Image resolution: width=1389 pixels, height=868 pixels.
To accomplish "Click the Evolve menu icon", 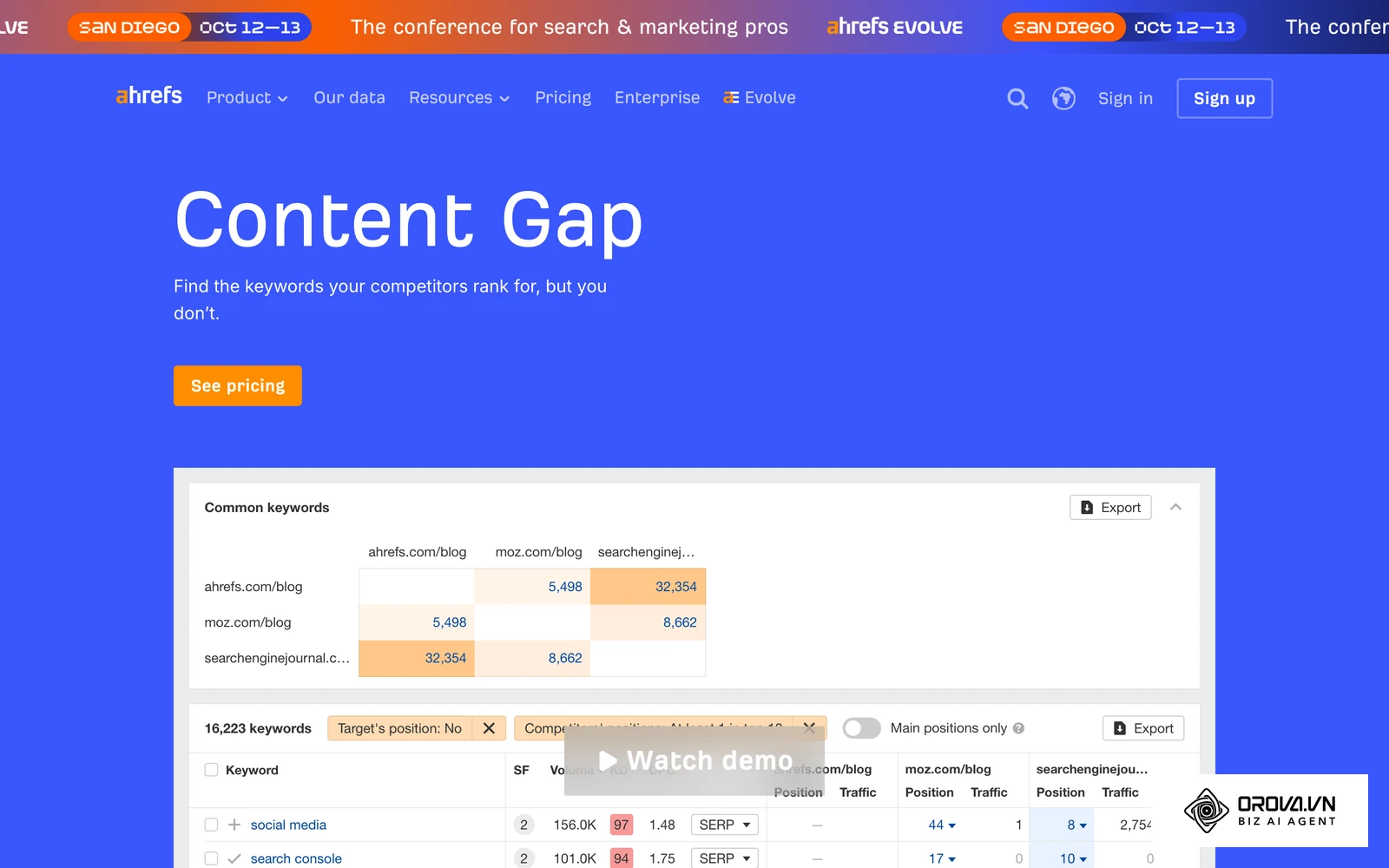I will coord(731,97).
